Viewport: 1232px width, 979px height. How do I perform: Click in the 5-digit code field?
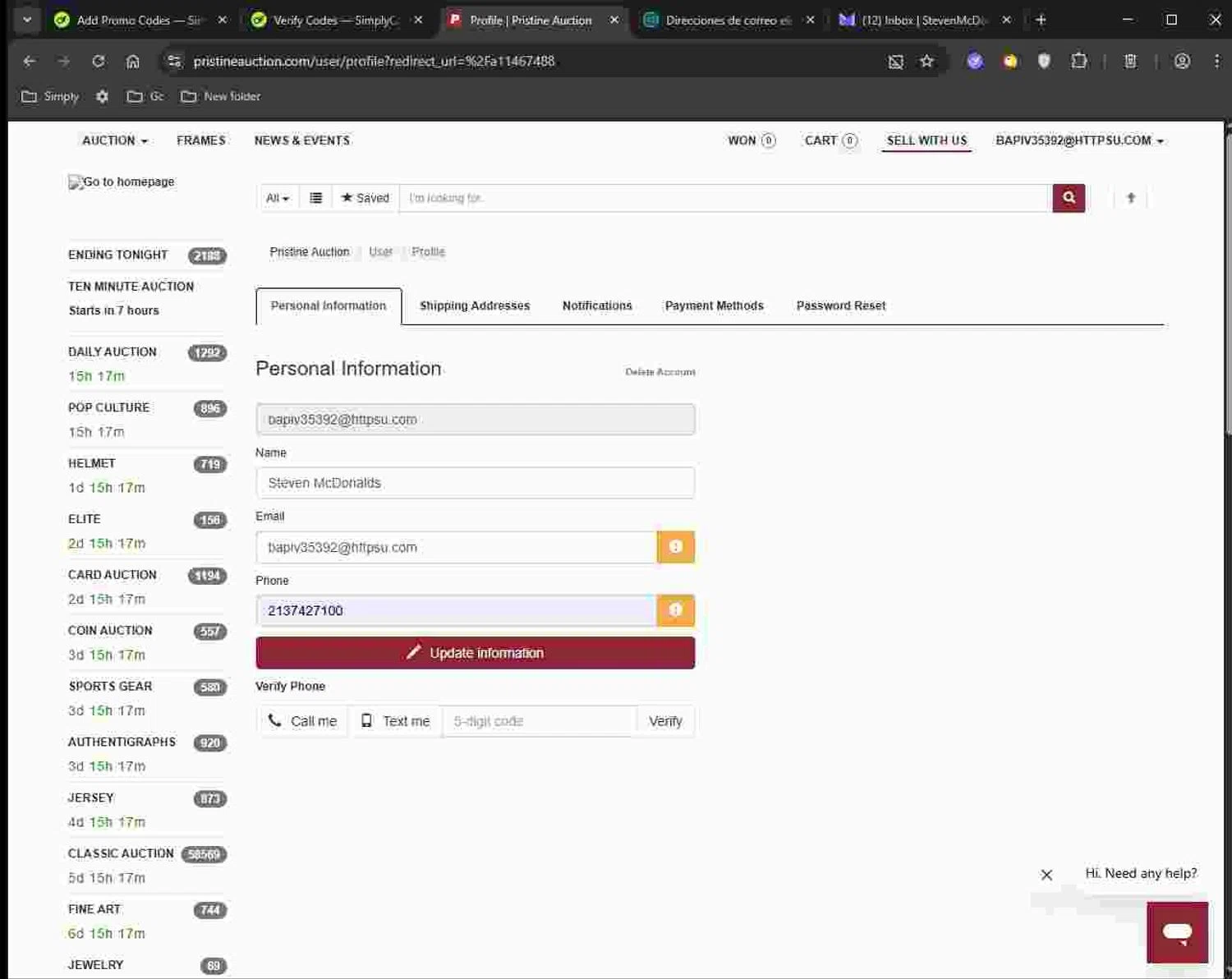click(540, 721)
